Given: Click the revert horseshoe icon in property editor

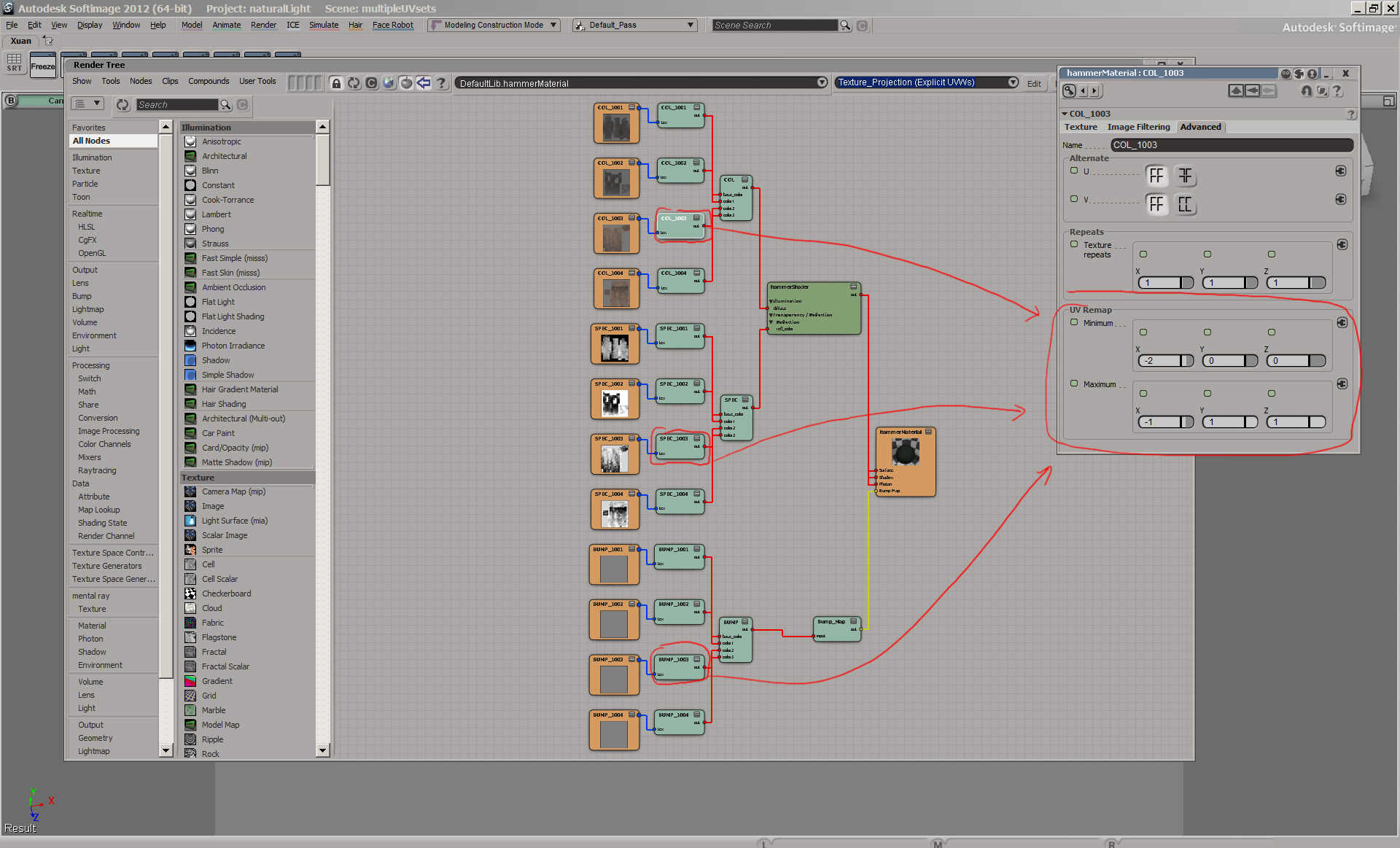Looking at the screenshot, I should [1307, 91].
